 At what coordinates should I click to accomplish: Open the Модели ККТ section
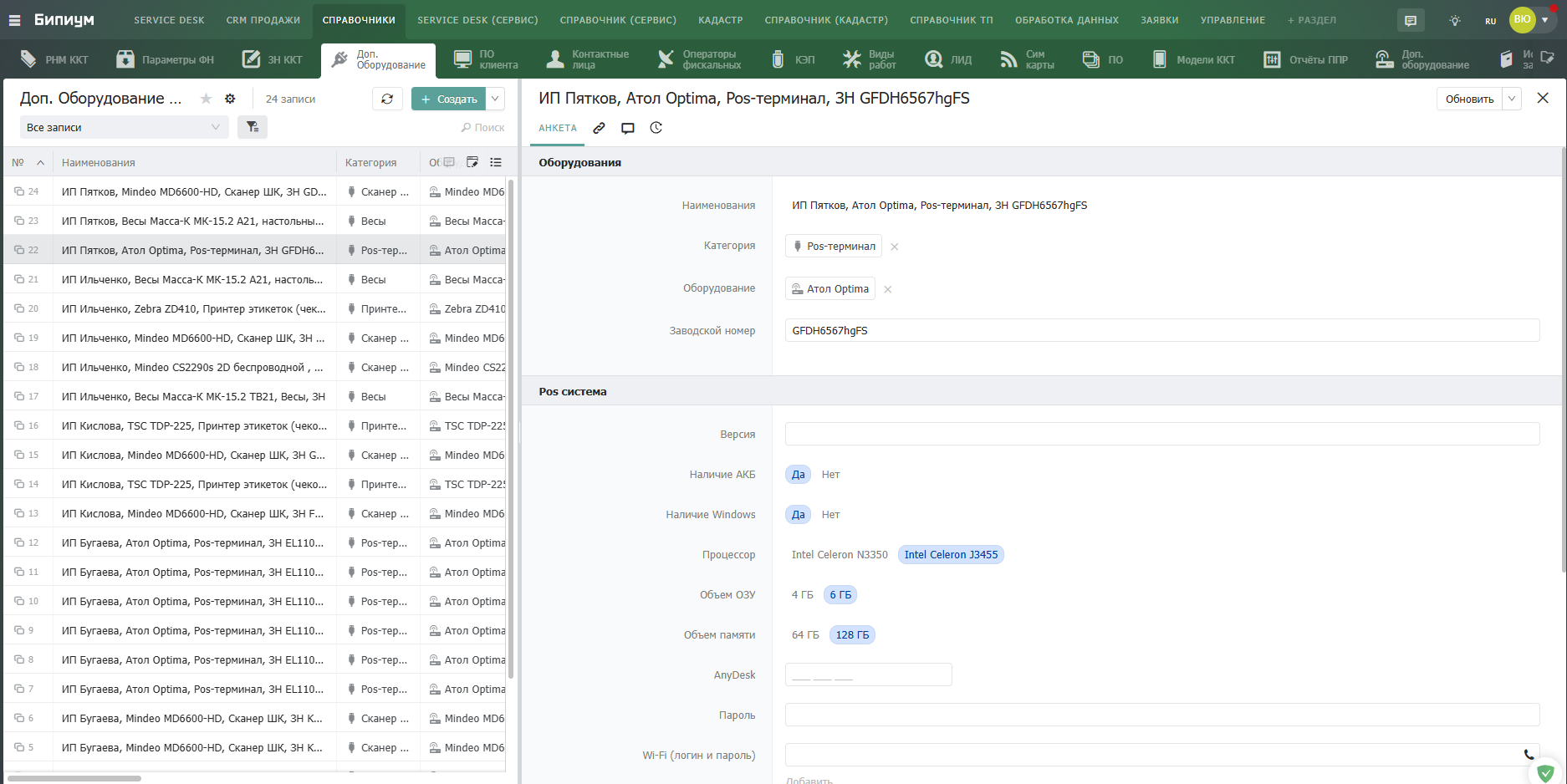[x=1193, y=59]
